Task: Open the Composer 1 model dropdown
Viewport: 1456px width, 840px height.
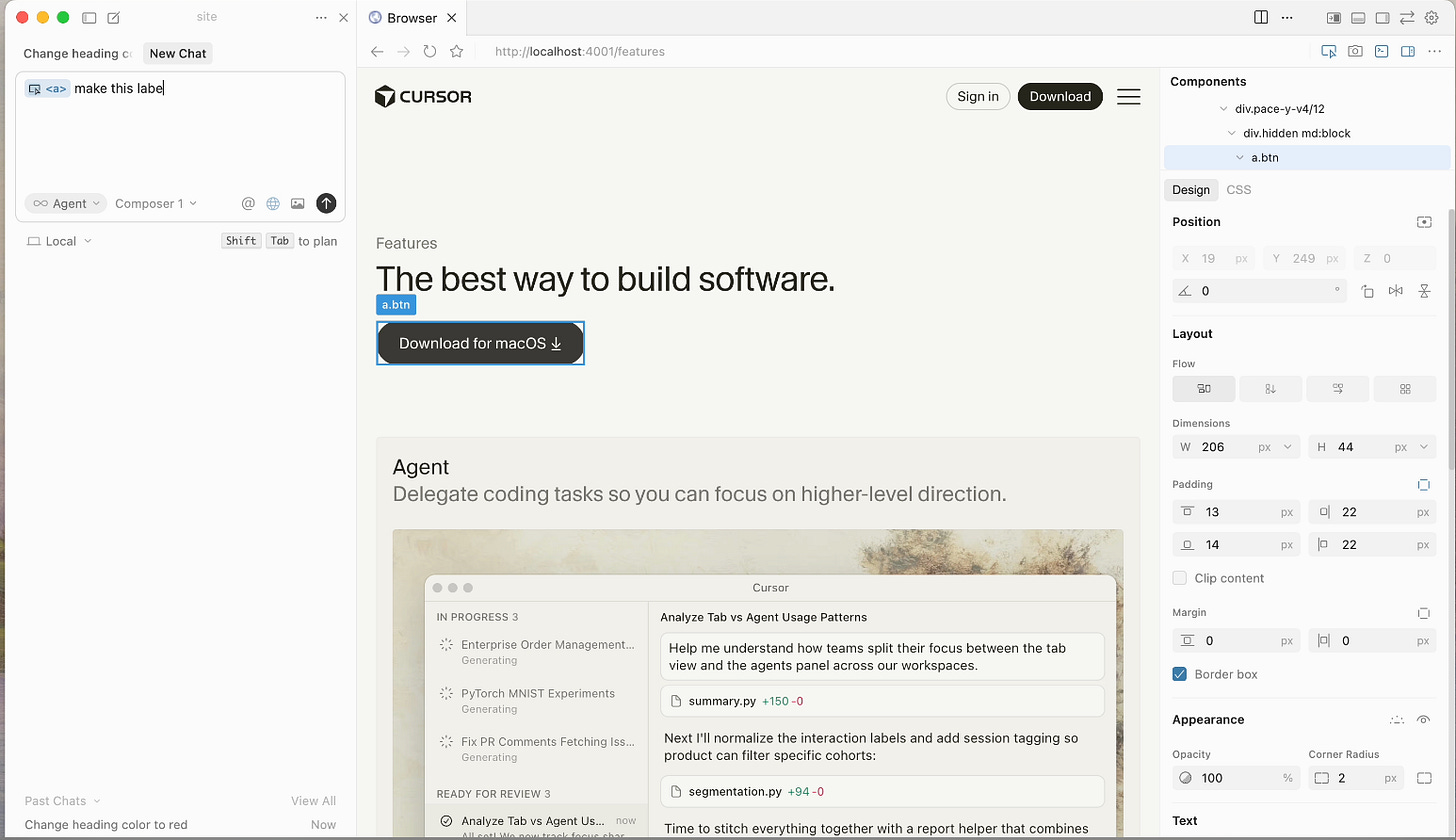Action: tap(156, 203)
